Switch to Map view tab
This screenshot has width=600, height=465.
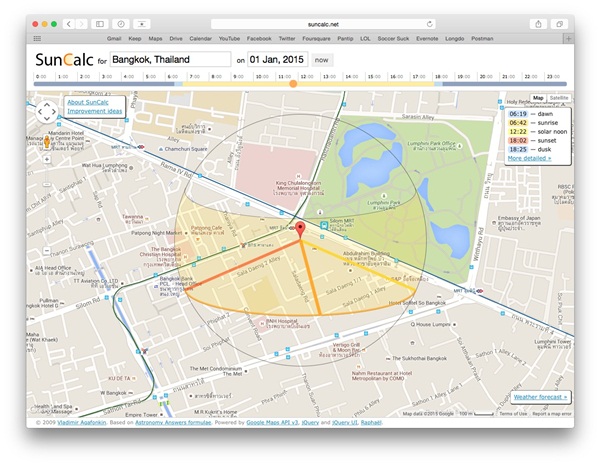pos(538,98)
